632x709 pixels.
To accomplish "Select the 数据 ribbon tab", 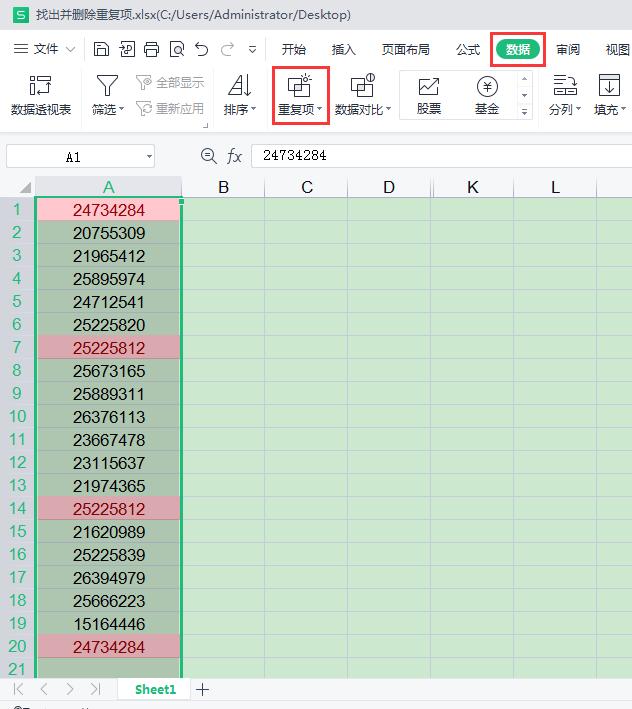I will (518, 49).
